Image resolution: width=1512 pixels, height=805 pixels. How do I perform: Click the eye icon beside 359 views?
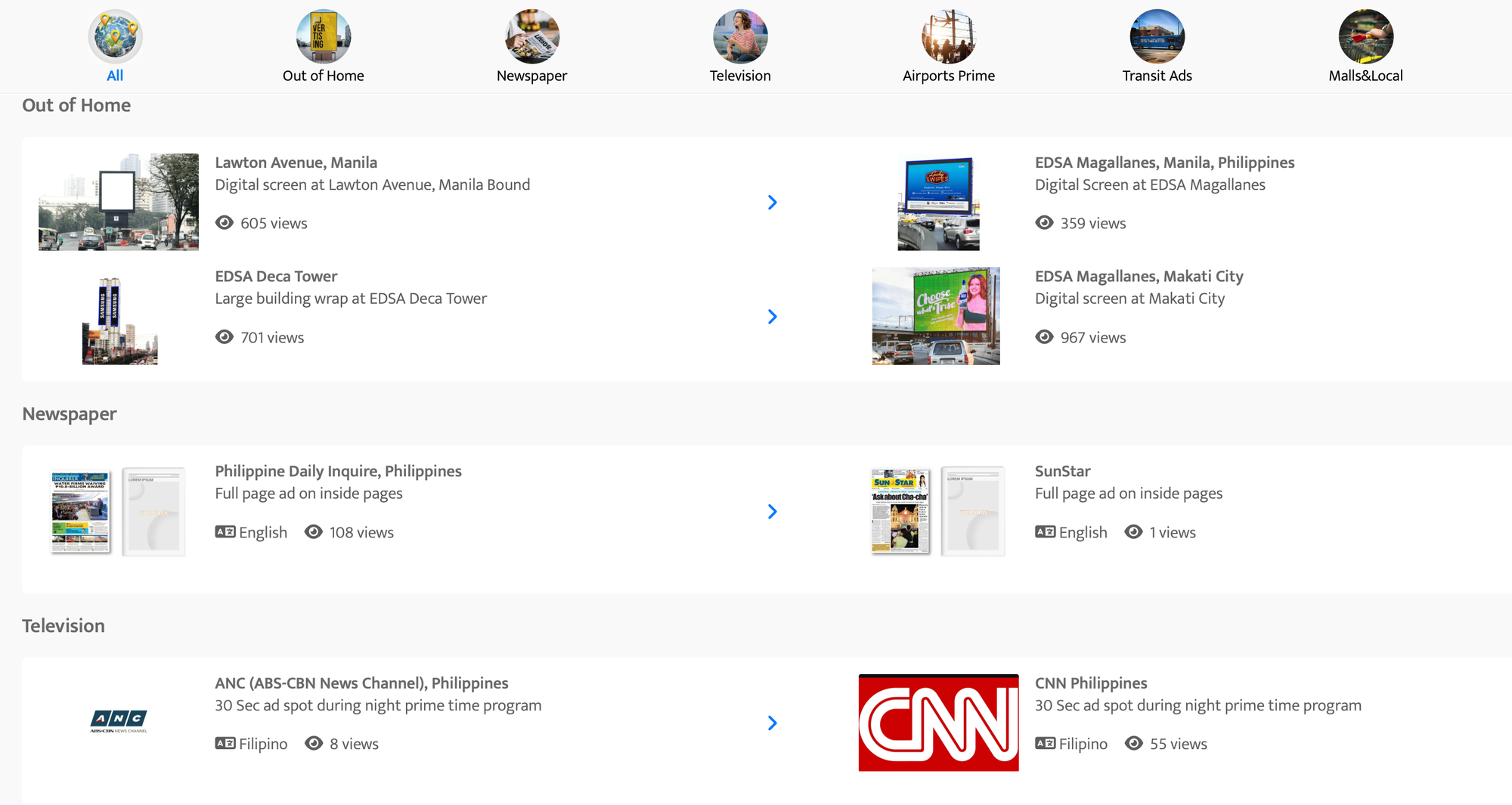[1044, 223]
